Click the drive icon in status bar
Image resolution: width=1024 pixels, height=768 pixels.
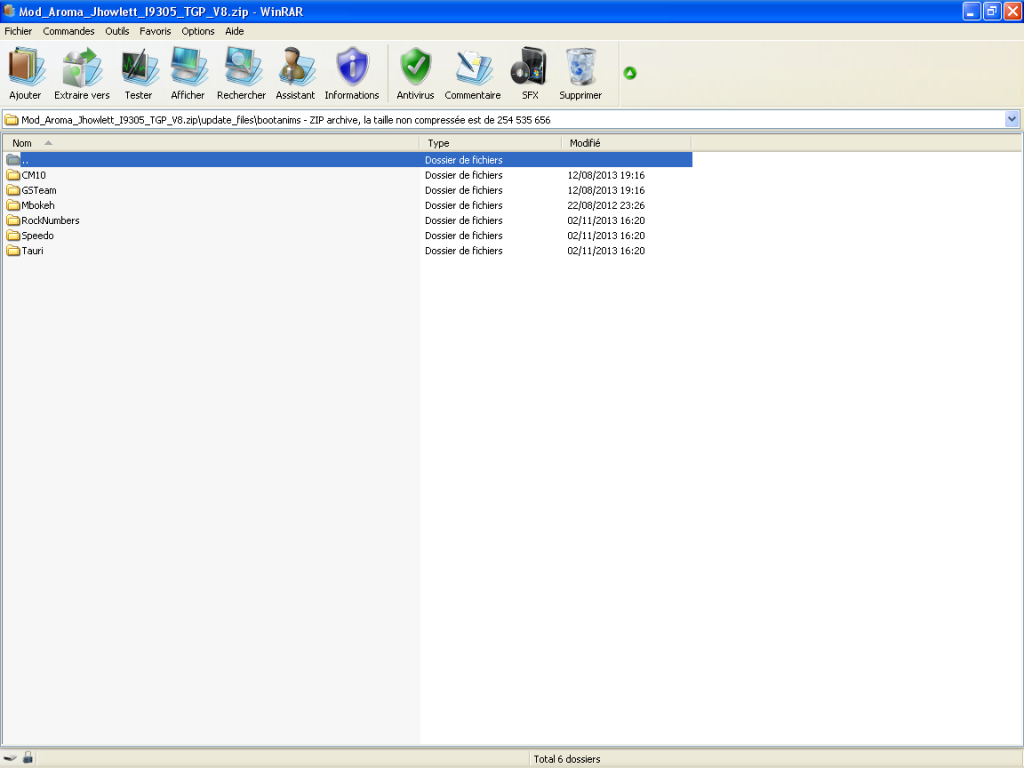tap(10, 758)
